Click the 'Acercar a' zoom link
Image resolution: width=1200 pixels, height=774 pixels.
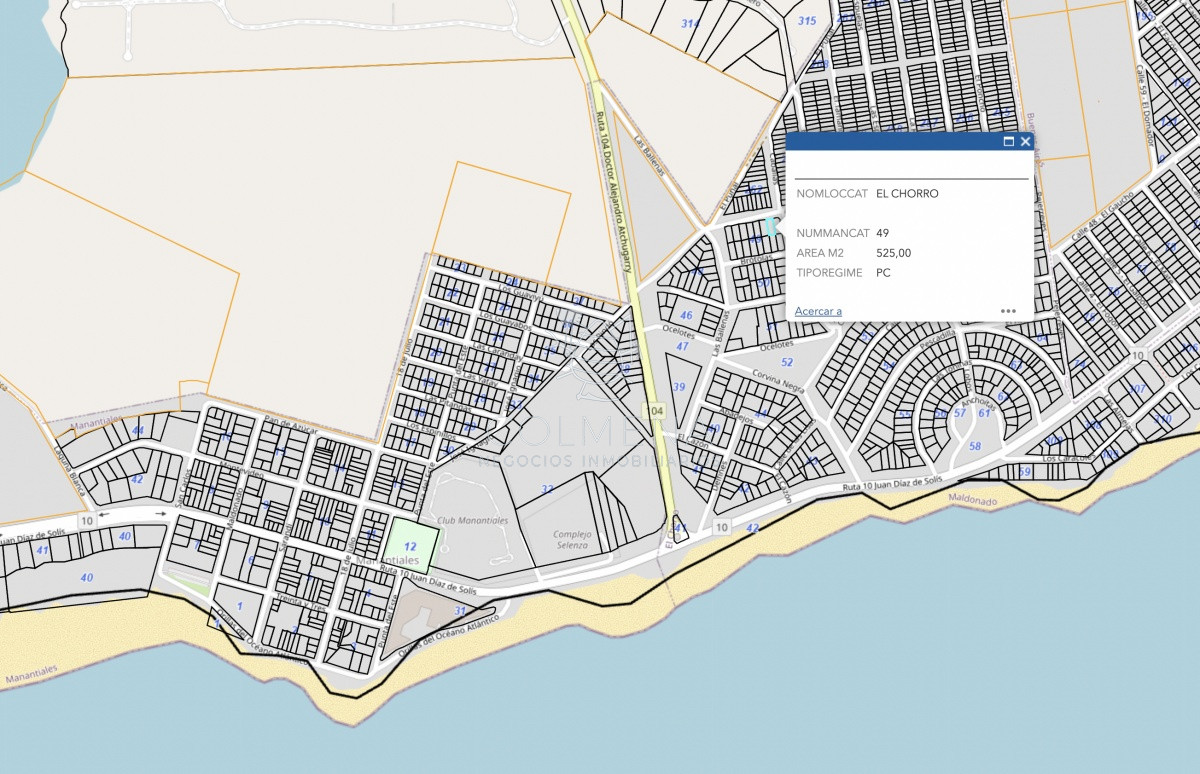(x=818, y=311)
